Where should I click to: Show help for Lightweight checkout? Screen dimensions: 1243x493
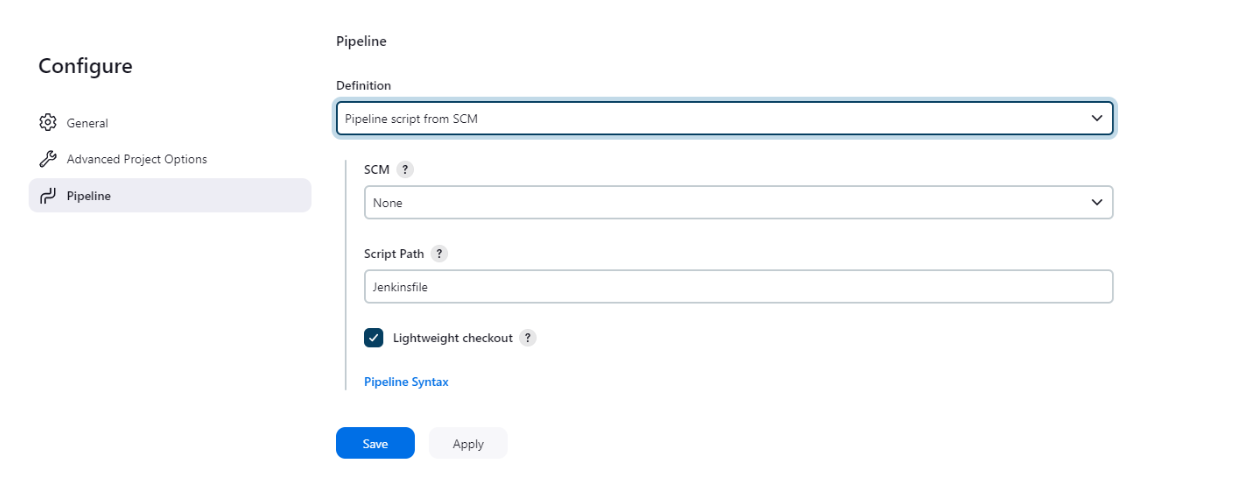528,338
